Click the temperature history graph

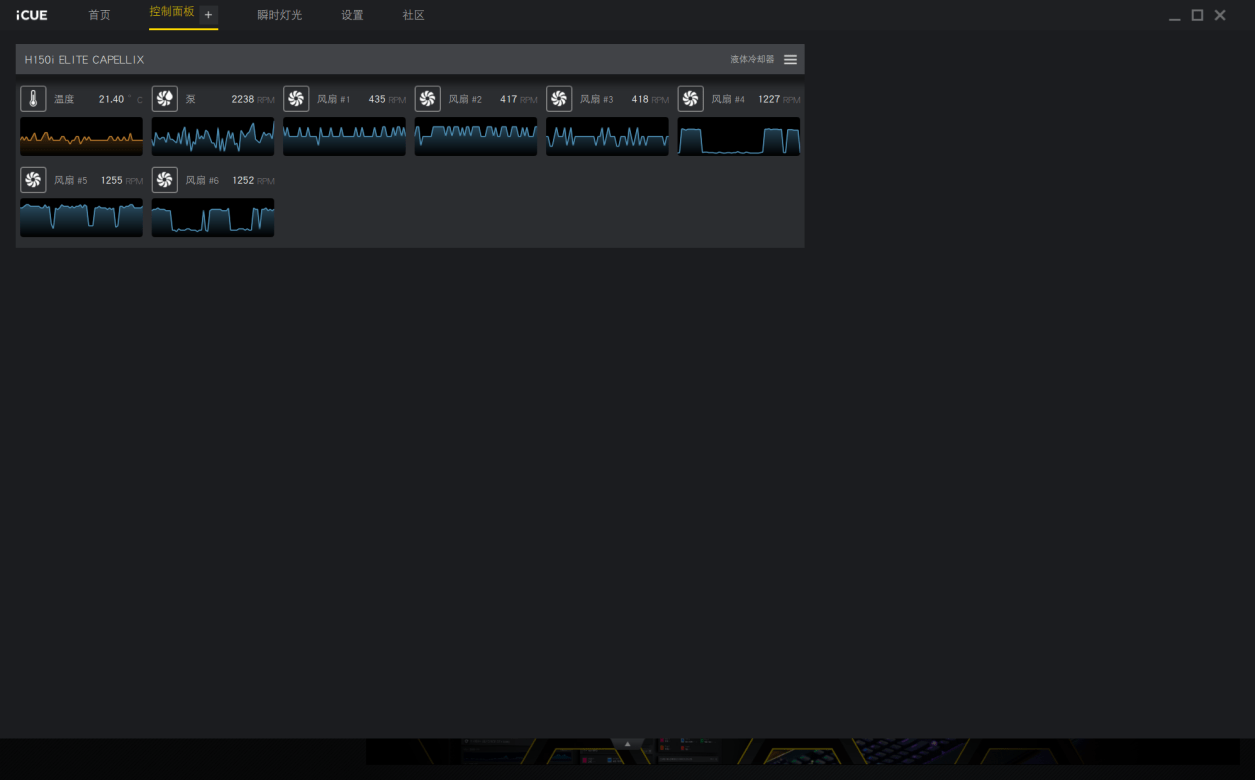(x=81, y=136)
